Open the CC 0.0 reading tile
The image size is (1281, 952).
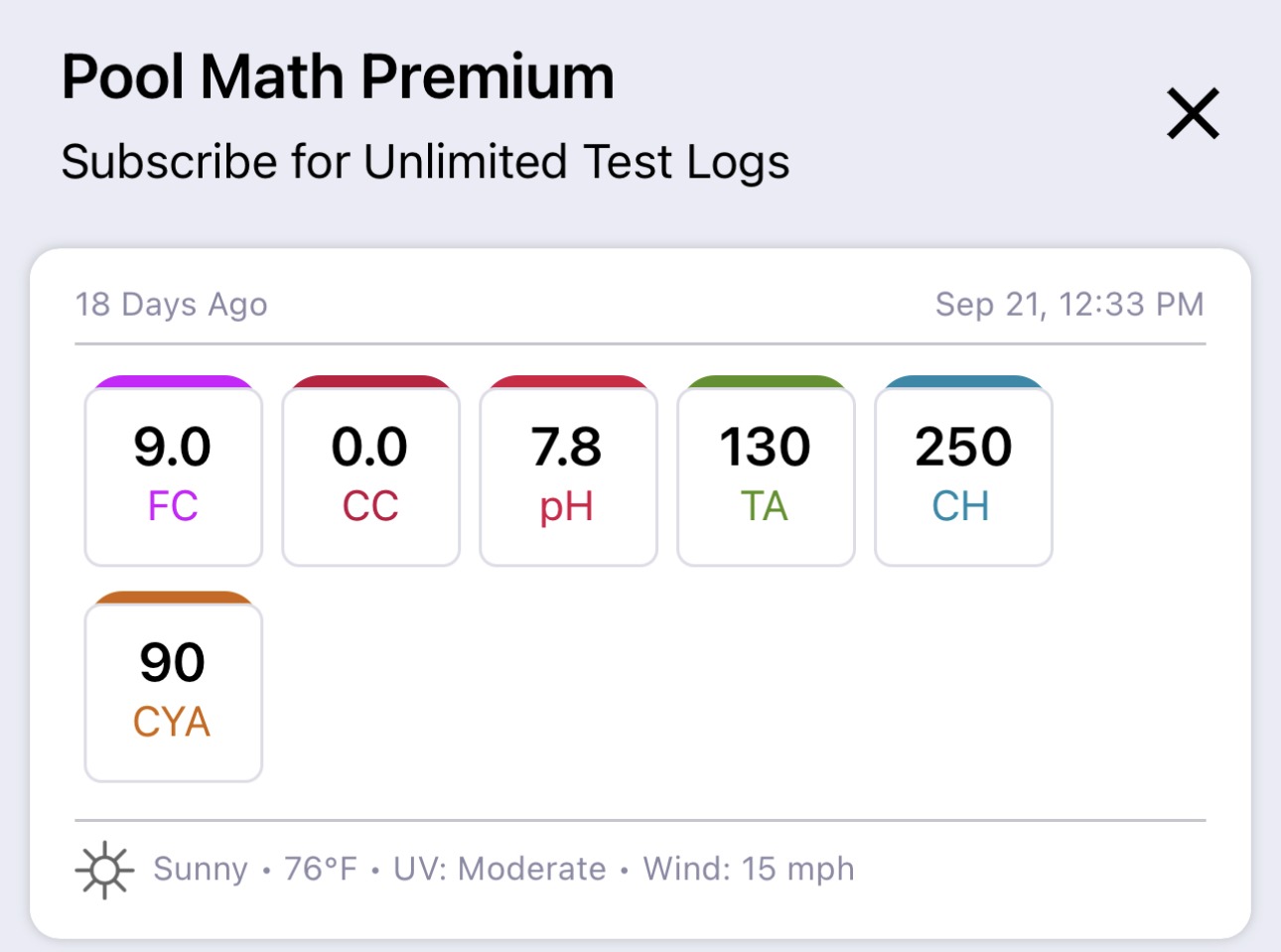click(371, 476)
